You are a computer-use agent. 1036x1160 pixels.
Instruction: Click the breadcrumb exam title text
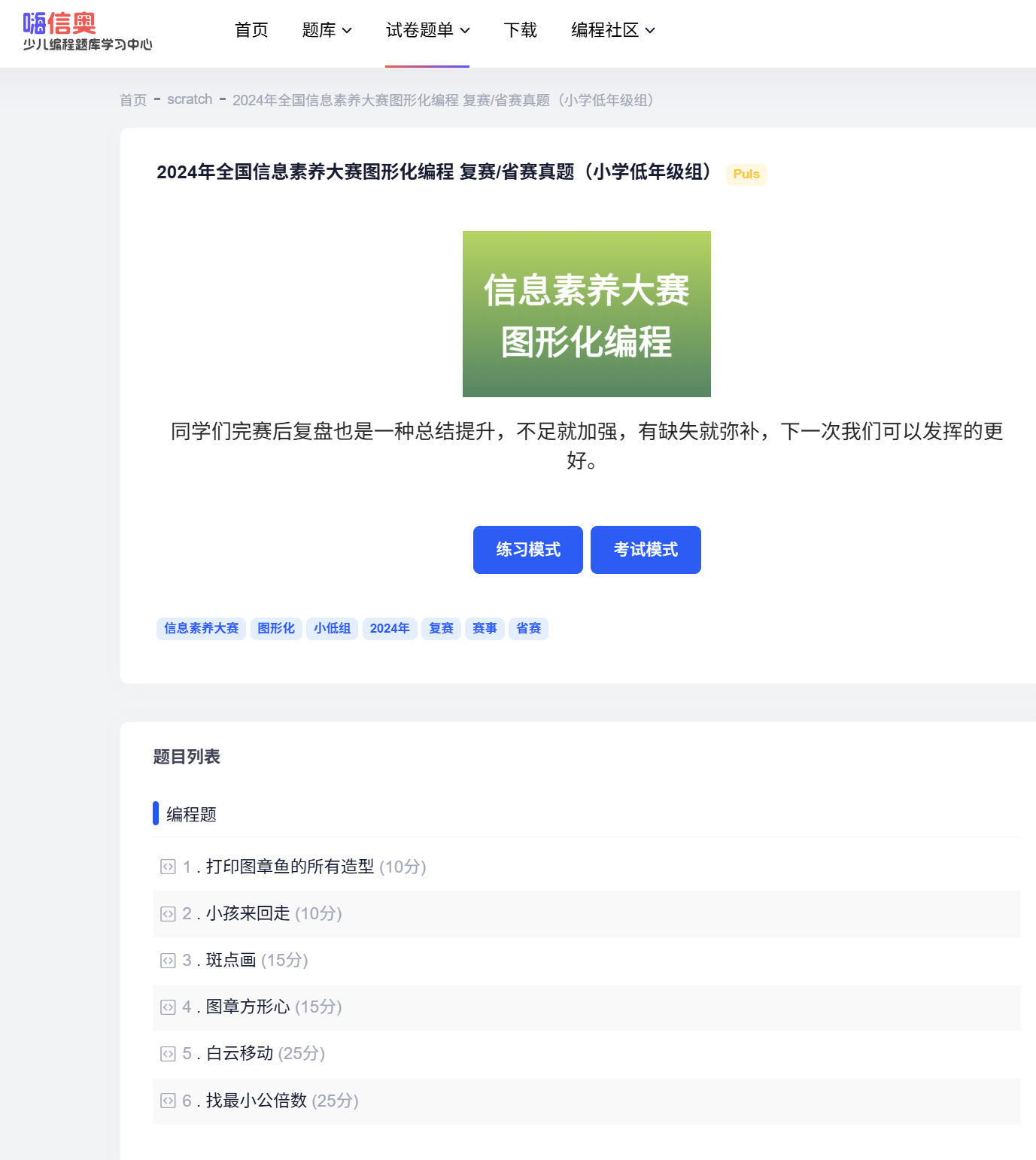pyautogui.click(x=445, y=100)
